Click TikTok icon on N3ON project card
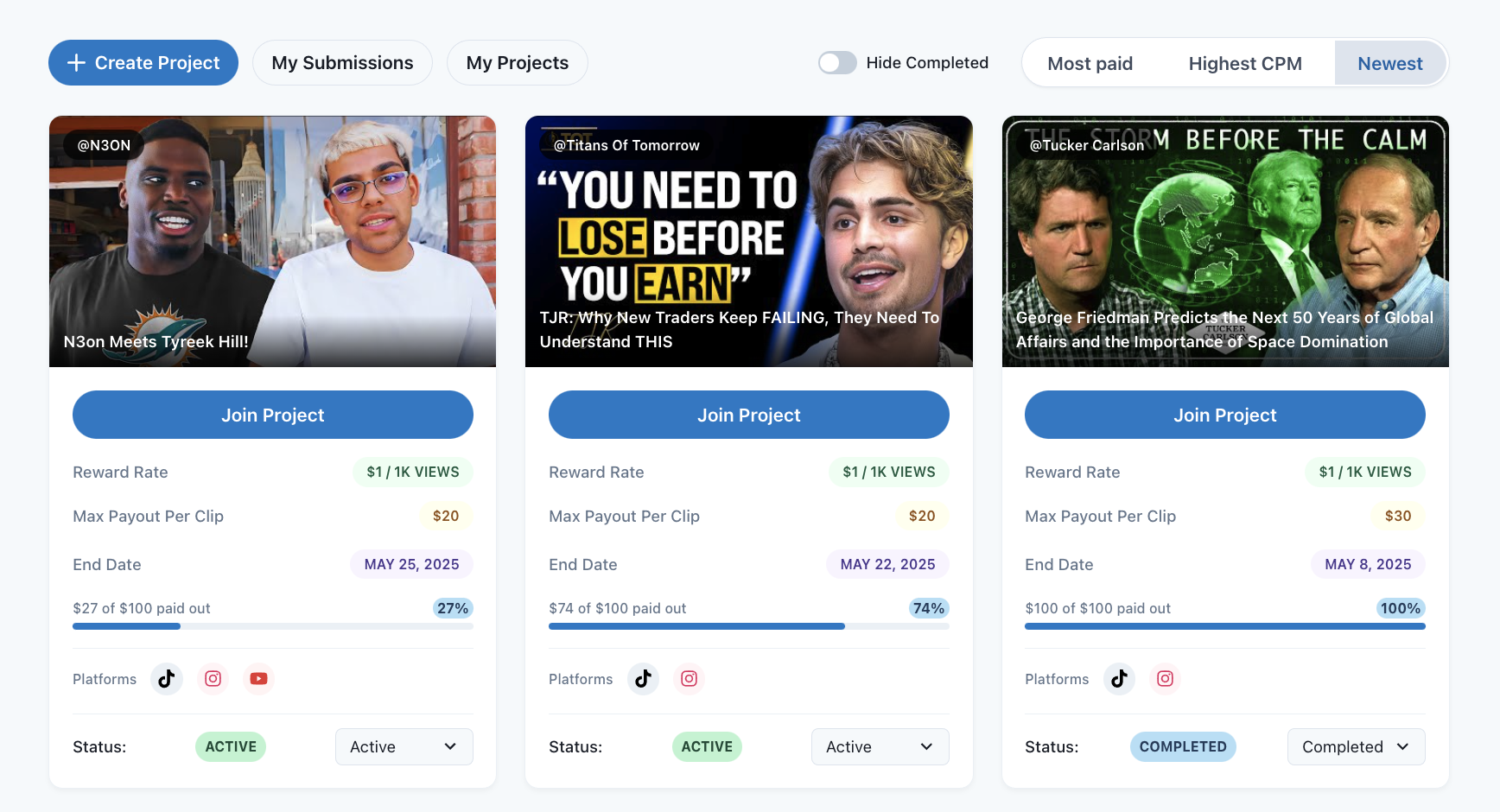Image resolution: width=1500 pixels, height=812 pixels. (167, 679)
